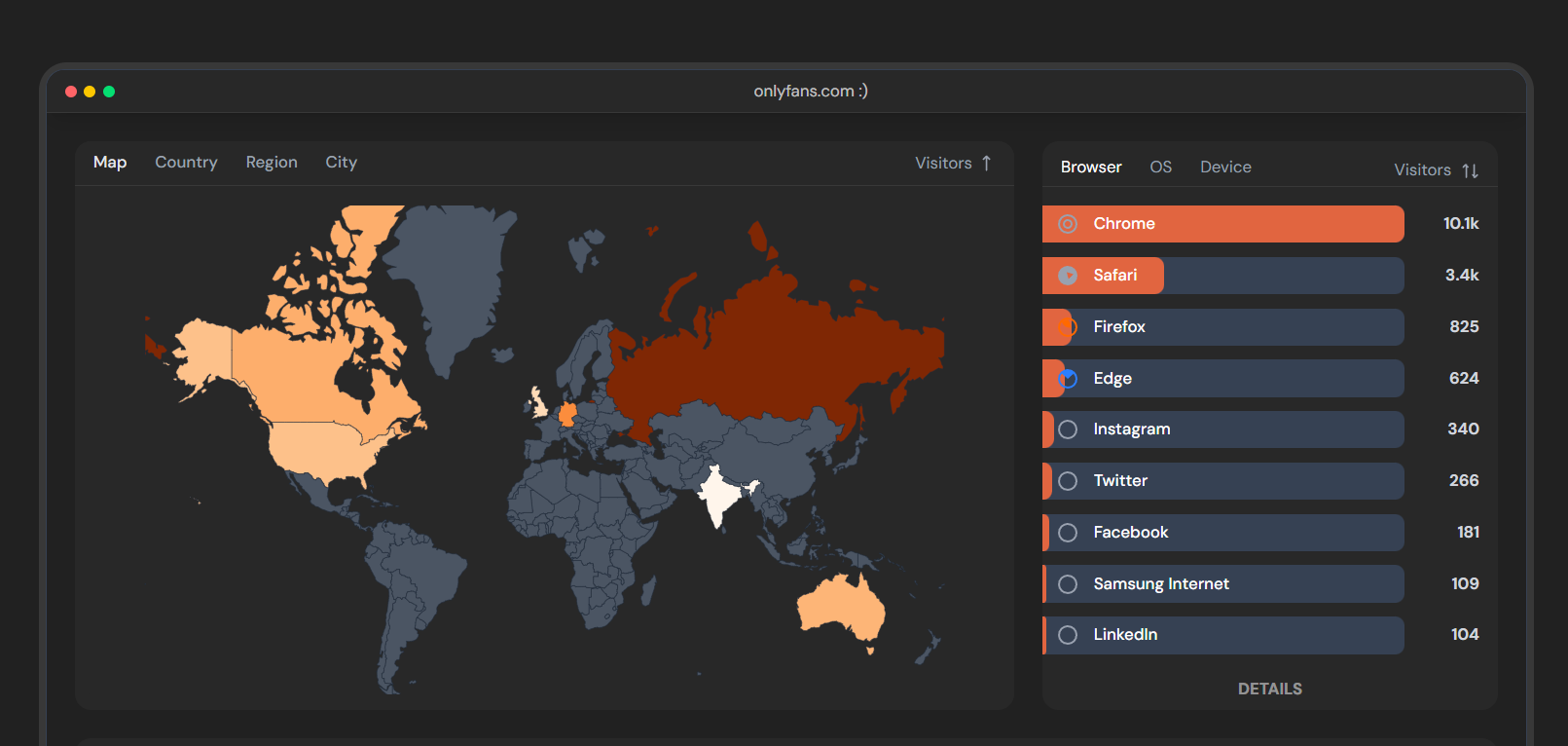Viewport: 1568px width, 746px height.
Task: Select the Browser tab
Action: coord(1091,167)
